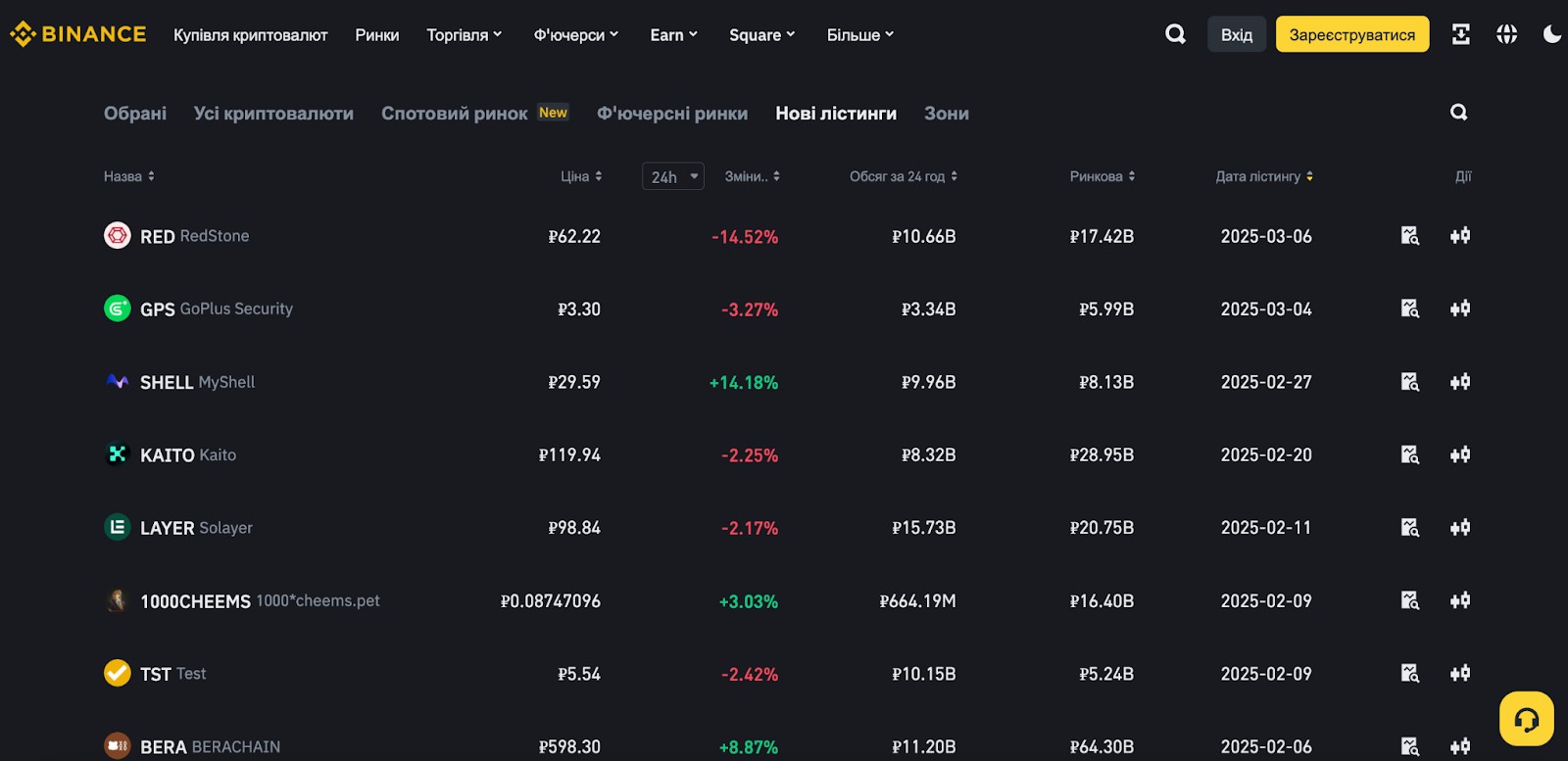Click the Вхід login button
The width and height of the screenshot is (1568, 761).
click(x=1237, y=34)
